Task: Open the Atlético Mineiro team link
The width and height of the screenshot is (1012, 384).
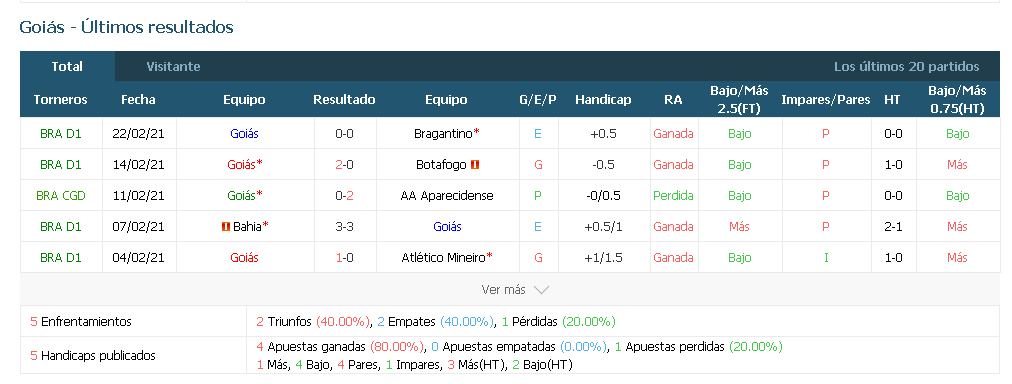Action: pos(443,258)
